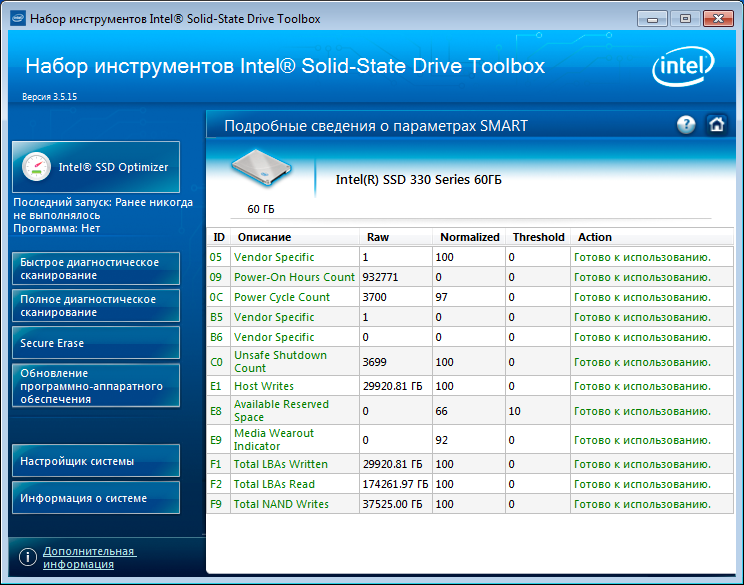This screenshot has width=744, height=585.
Task: Select Power Cycle Count attribute
Action: (282, 297)
